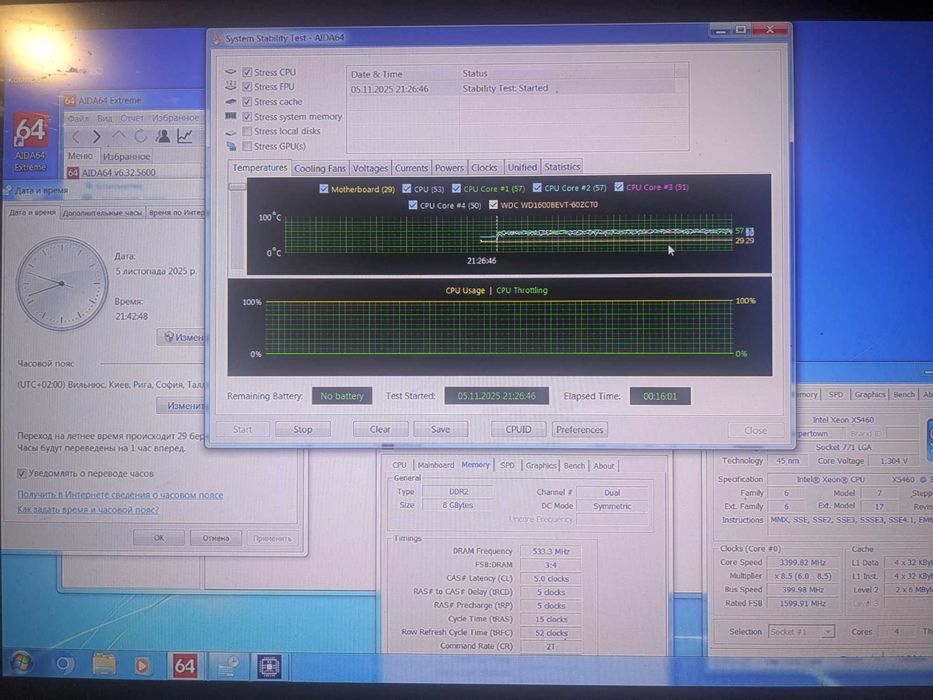Open the Temperatures tab

(x=259, y=168)
